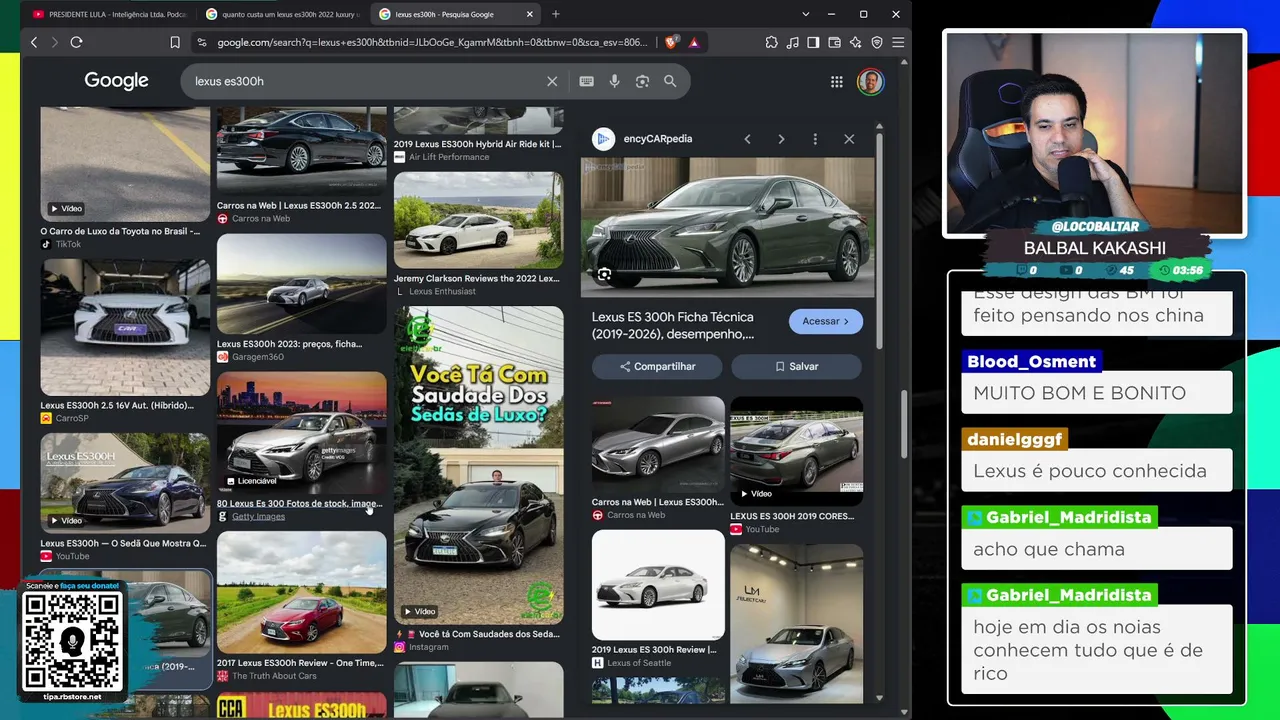Open the 'LEXUS ES300H 2019 CORES' YouTube related video
Screen dimensions: 1280x720
click(796, 450)
